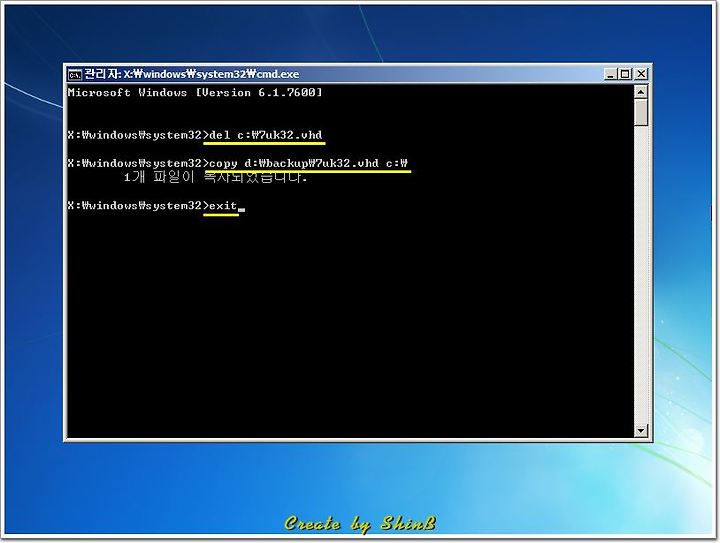Click the Korean '1개 파일이 복사되었습니다' output line
This screenshot has height=543, width=720.
[x=215, y=177]
